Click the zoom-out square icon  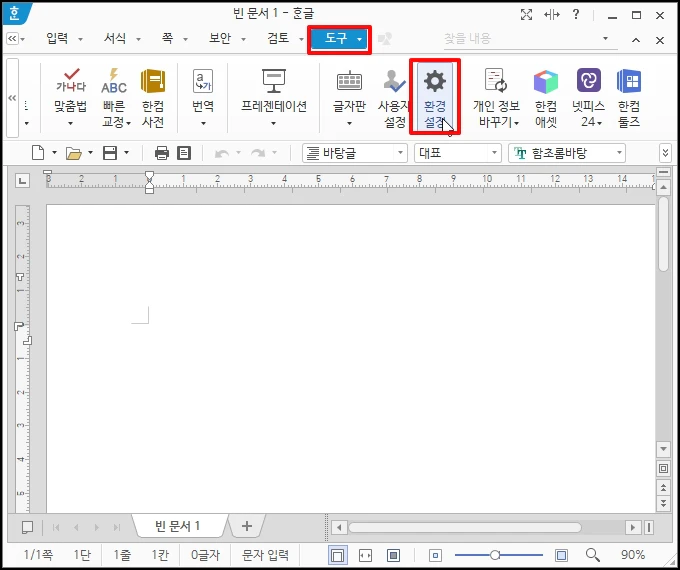click(x=435, y=555)
